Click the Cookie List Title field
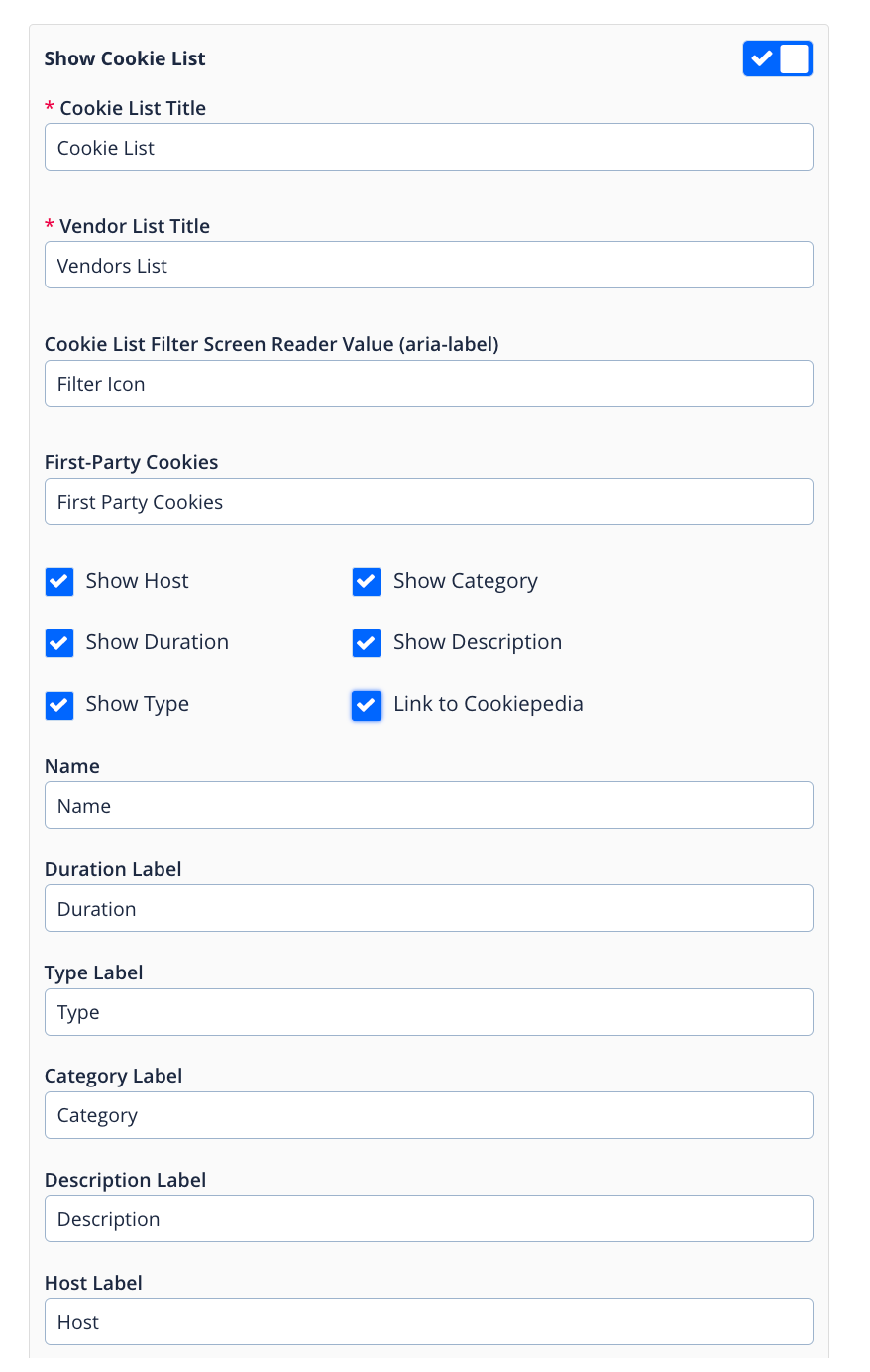 pos(428,148)
